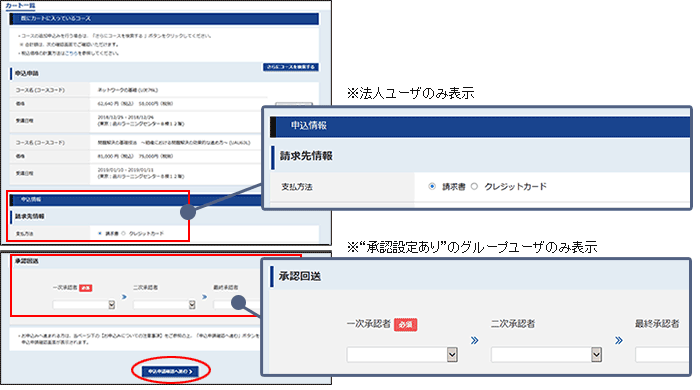Expand 二次承認者 dropdown in the small cart page
Screen dimensions: 700x390
pyautogui.click(x=164, y=305)
